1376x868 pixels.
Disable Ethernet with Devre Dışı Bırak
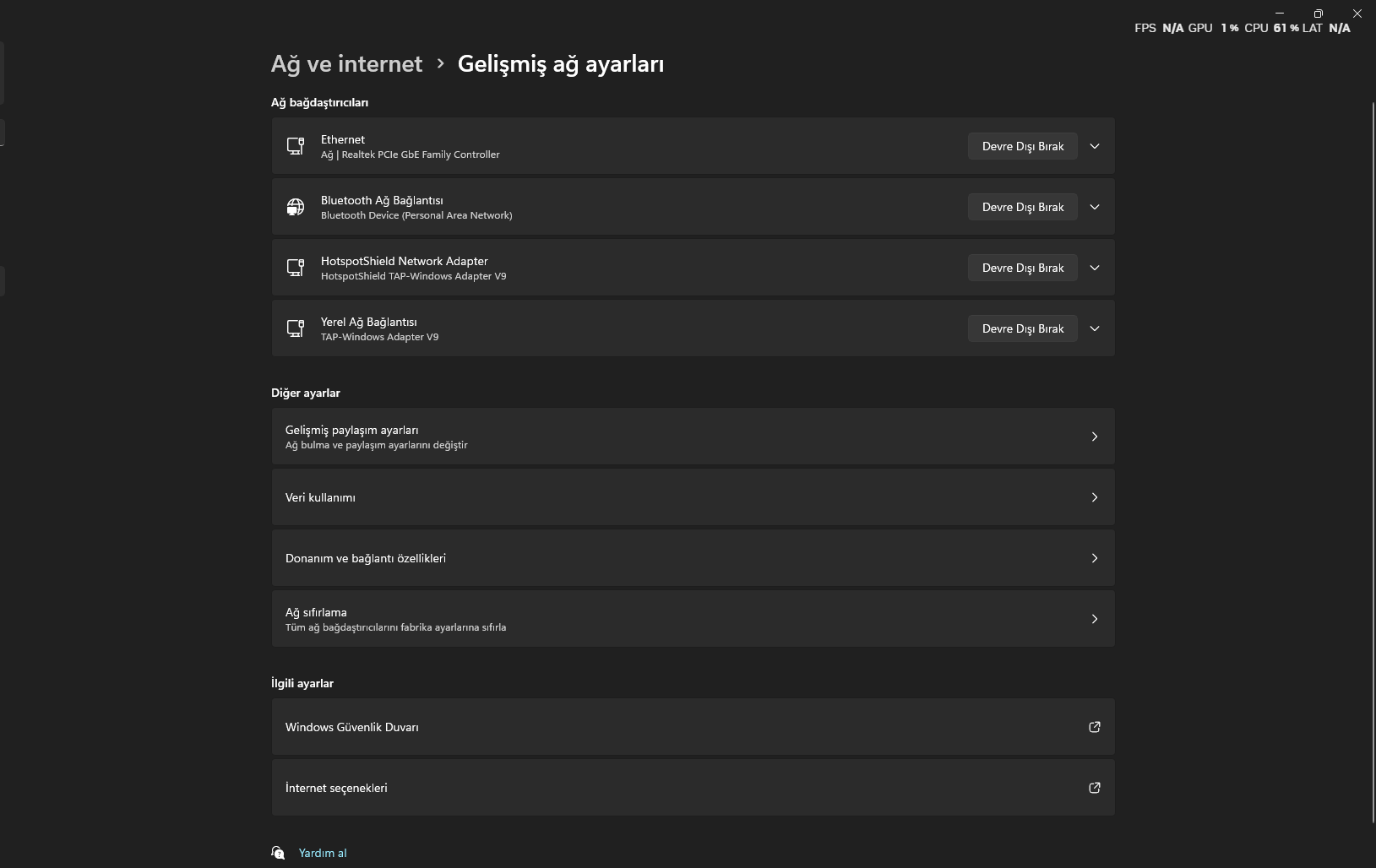pyautogui.click(x=1022, y=146)
